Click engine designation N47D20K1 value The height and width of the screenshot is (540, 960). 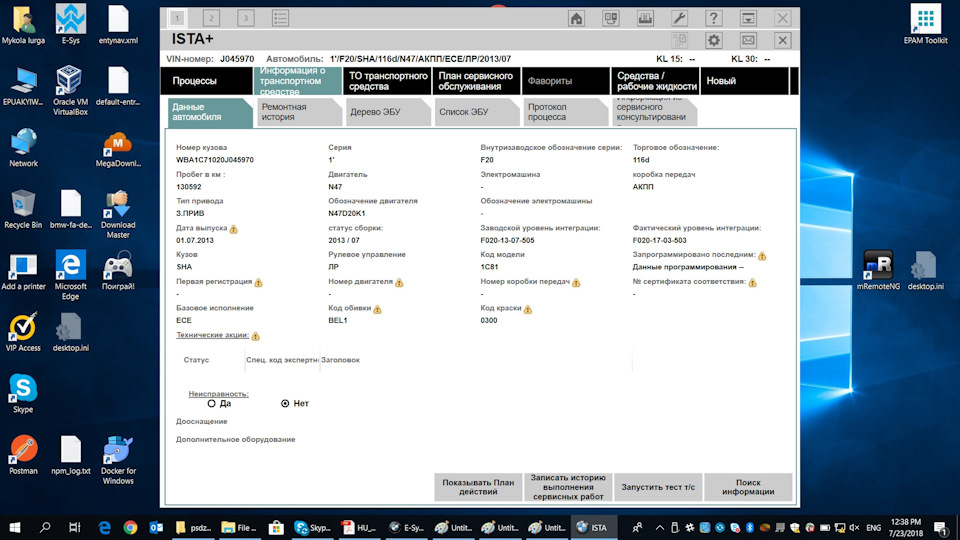347,214
